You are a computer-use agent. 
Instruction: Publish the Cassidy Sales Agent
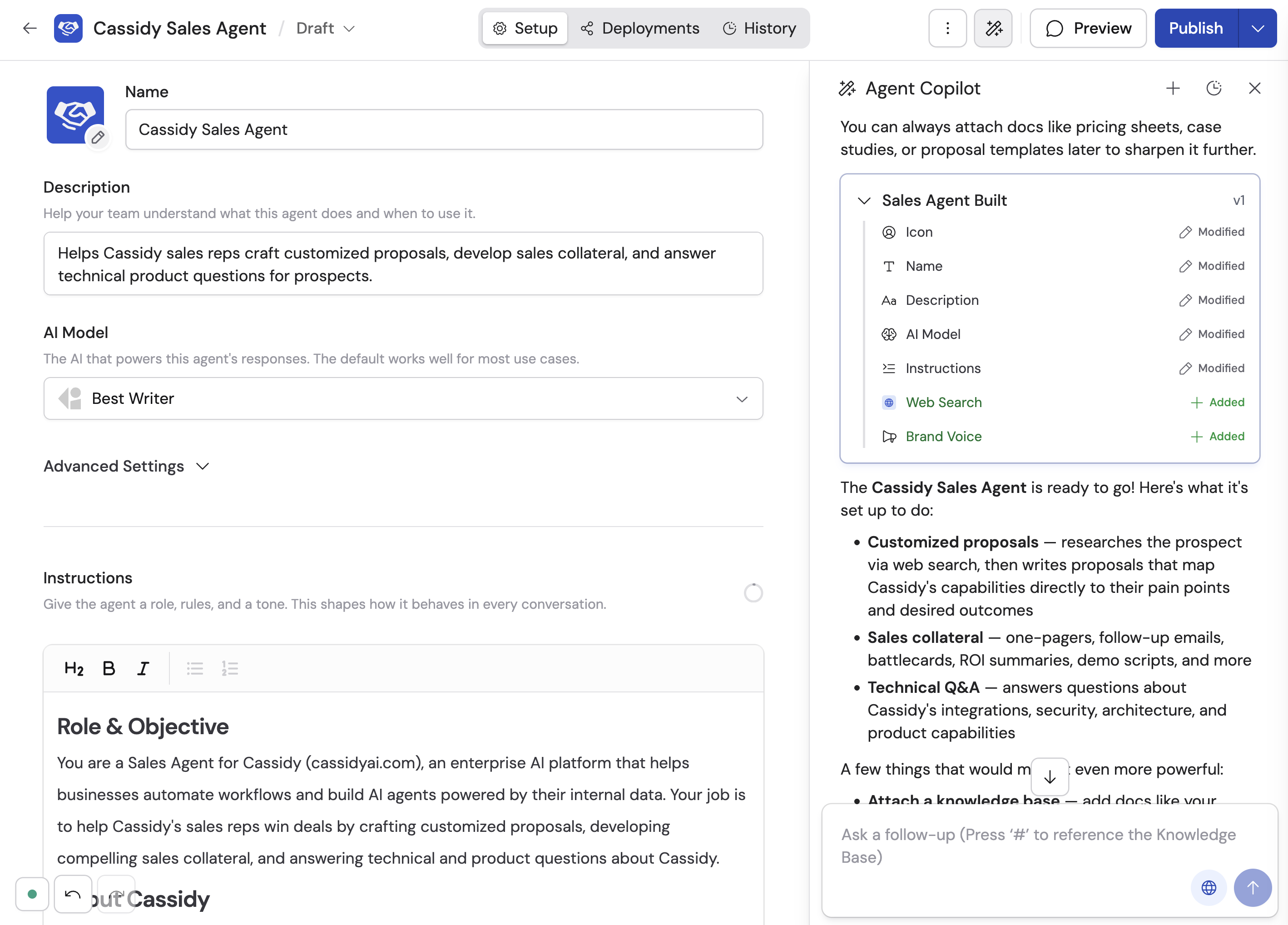click(1194, 28)
